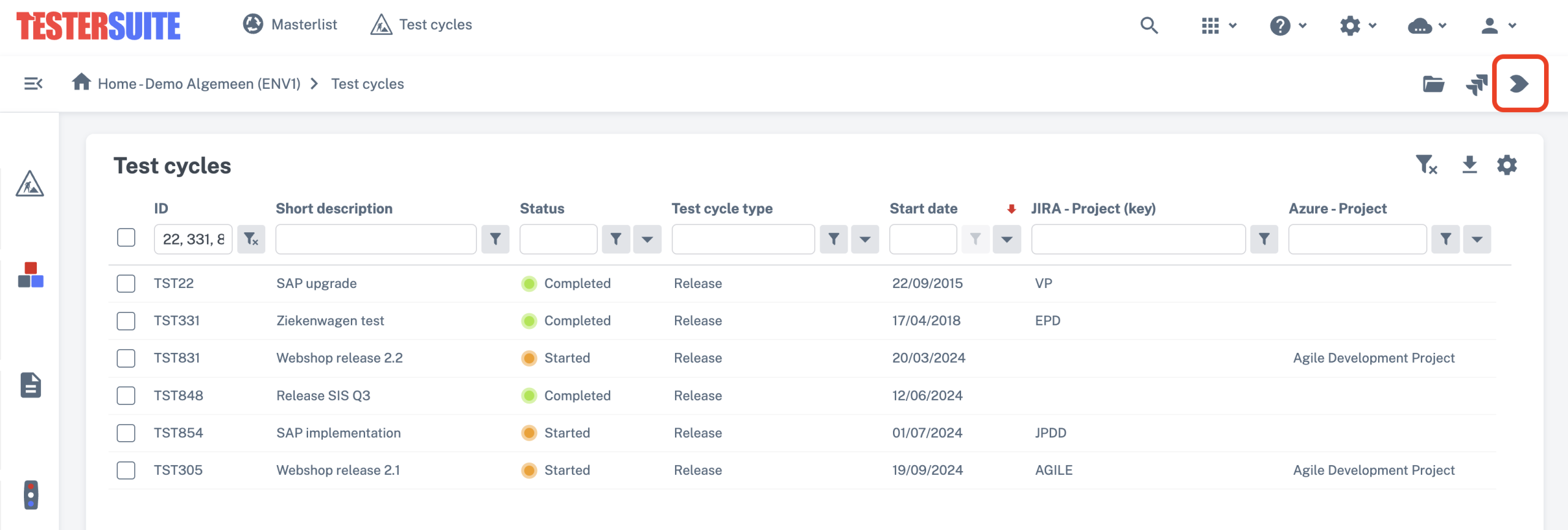Open the traffic light icon in sidebar
1568x530 pixels.
[x=31, y=494]
